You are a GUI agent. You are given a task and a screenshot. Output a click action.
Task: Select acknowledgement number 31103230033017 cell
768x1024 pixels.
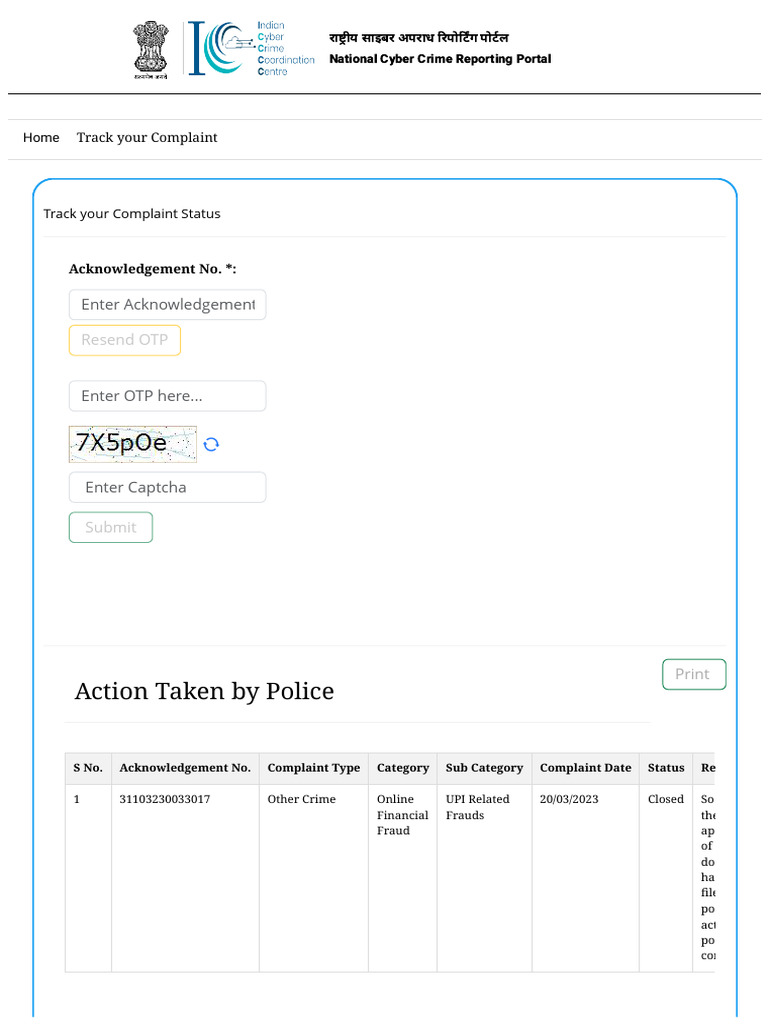pyautogui.click(x=165, y=799)
